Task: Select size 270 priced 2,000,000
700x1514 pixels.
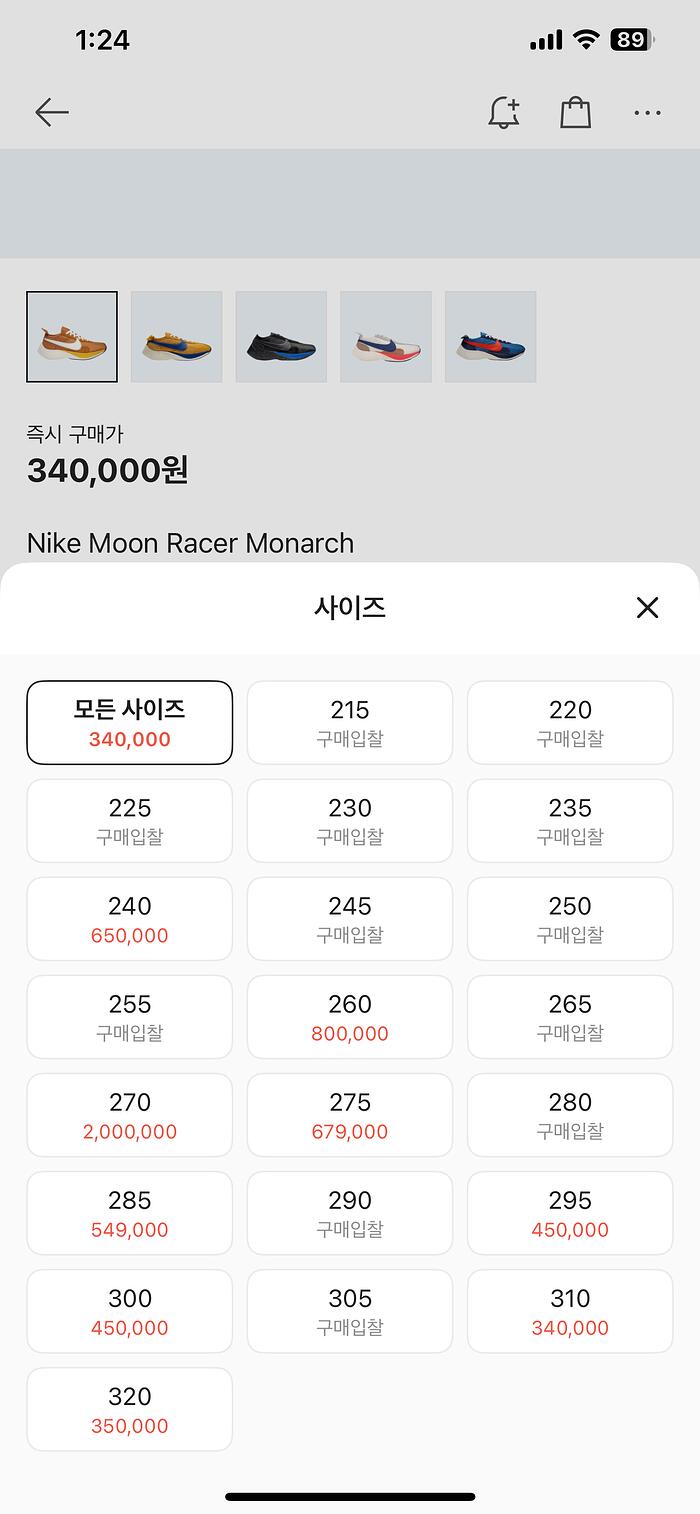Action: pos(130,1115)
